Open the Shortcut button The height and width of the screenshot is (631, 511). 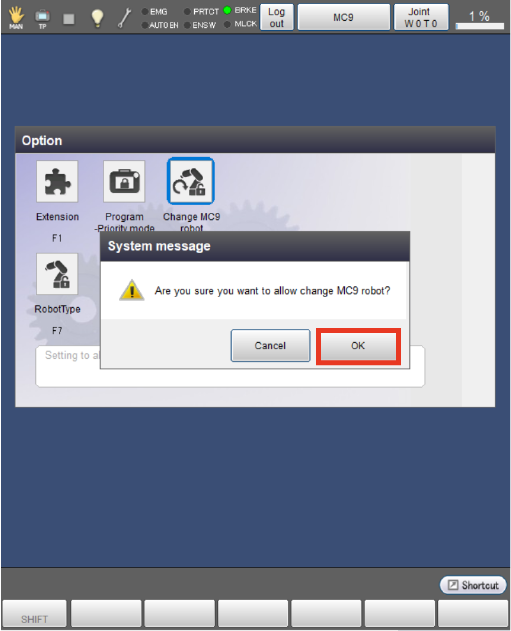click(473, 585)
